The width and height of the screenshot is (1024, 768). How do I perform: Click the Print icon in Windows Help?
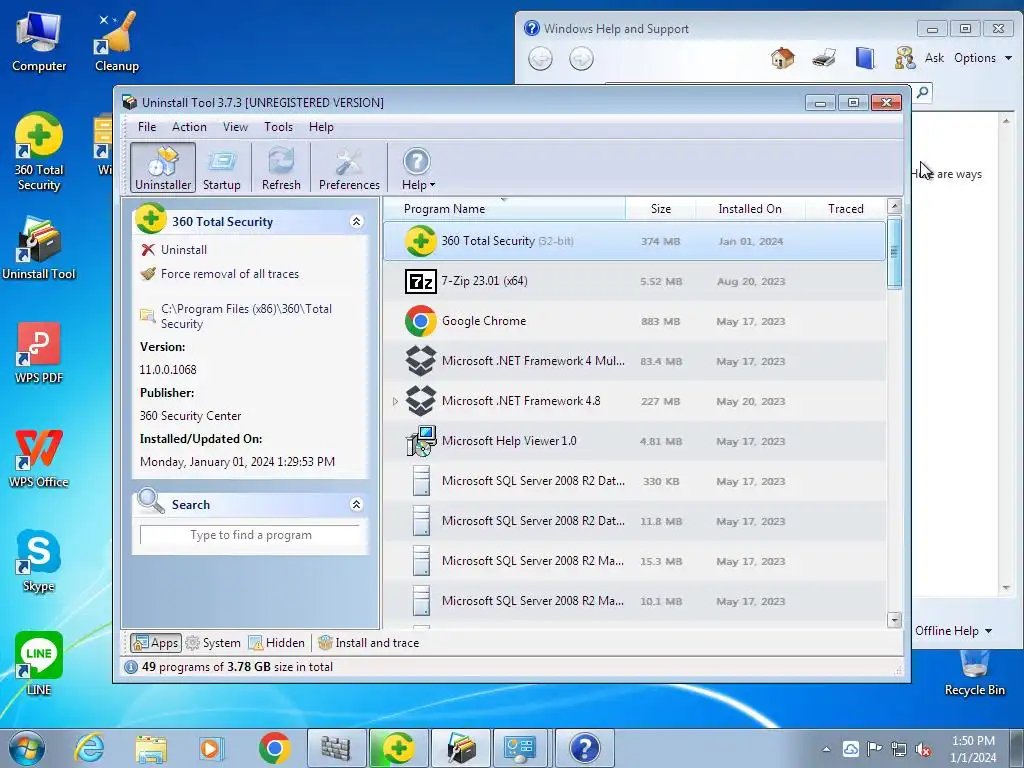tap(824, 58)
